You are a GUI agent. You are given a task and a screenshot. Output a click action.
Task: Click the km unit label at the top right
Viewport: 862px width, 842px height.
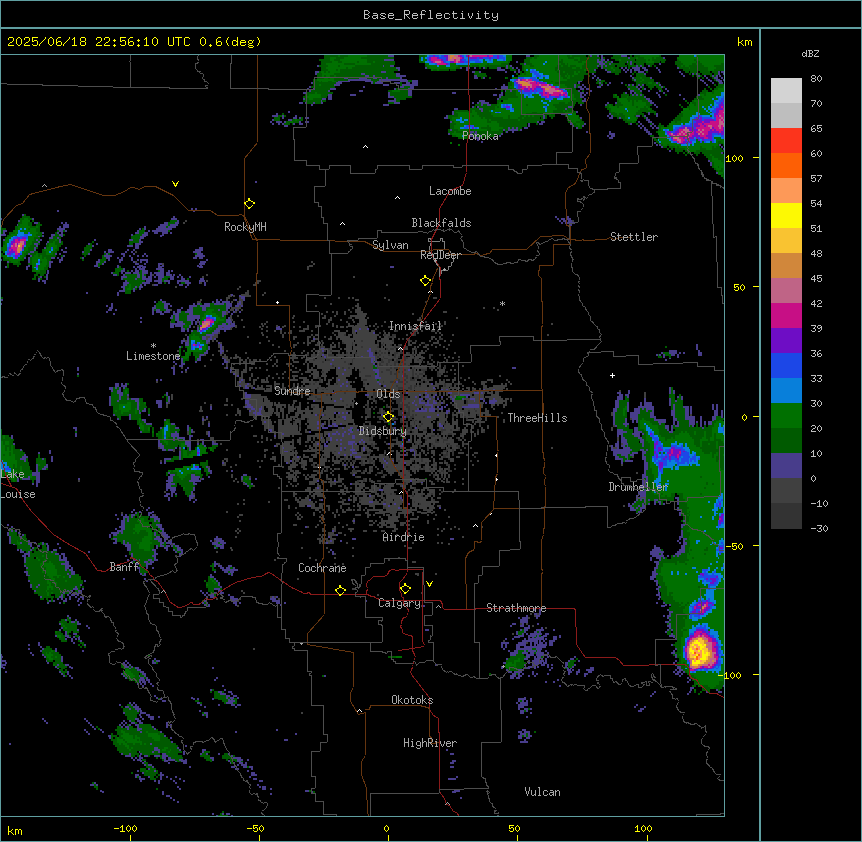(x=744, y=42)
